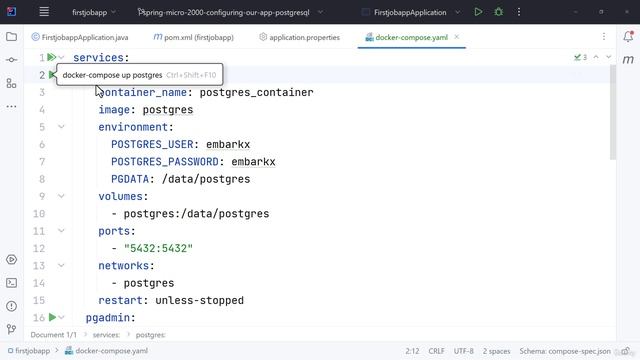Open the FirstjobappApplication run configuration dropdown
Image resolution: width=640 pixels, height=360 pixels.
[411, 12]
